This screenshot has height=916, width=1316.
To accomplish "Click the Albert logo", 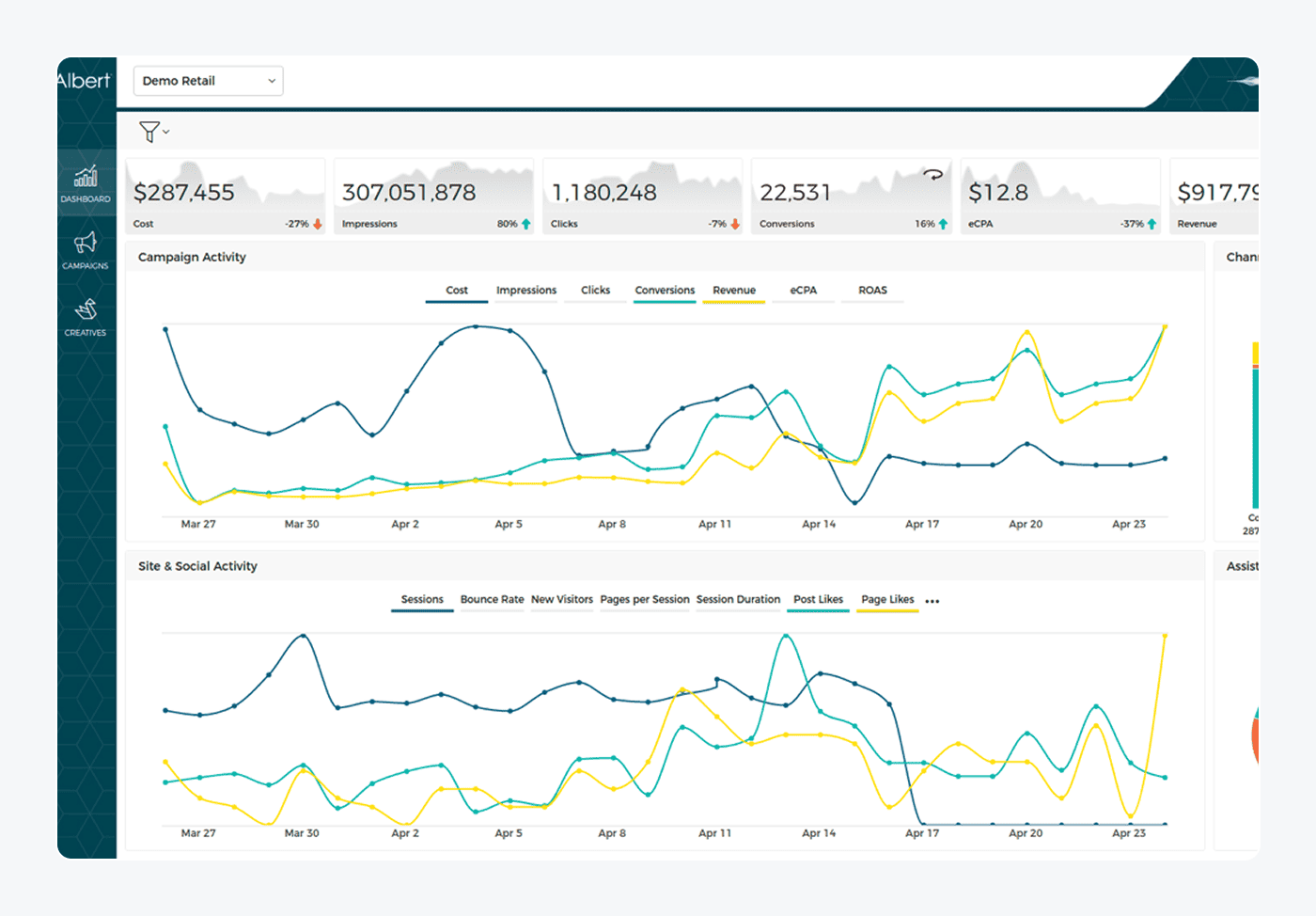I will [84, 81].
